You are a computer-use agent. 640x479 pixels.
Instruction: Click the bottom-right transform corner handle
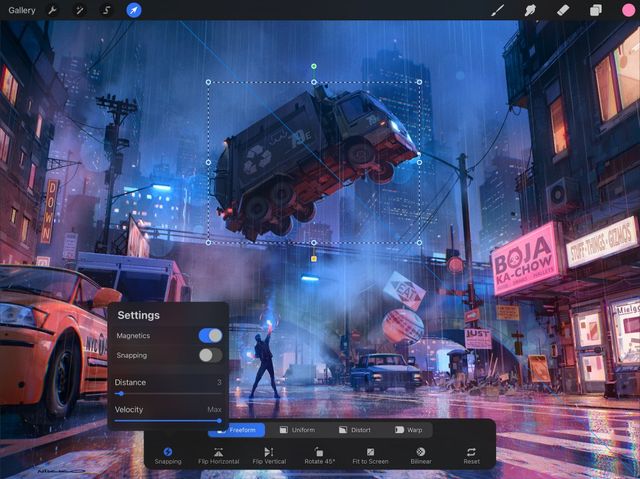(419, 242)
